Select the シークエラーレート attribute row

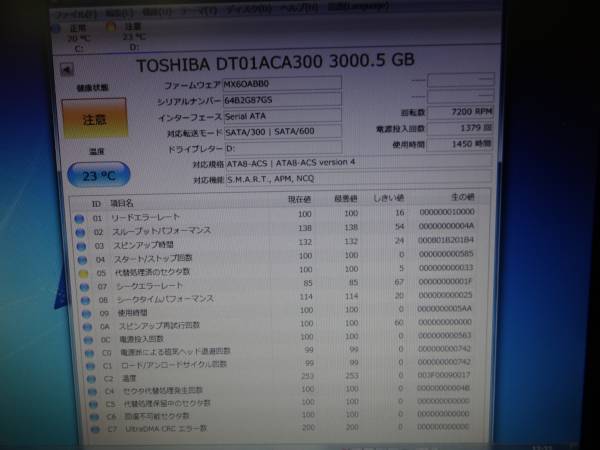[x=280, y=284]
